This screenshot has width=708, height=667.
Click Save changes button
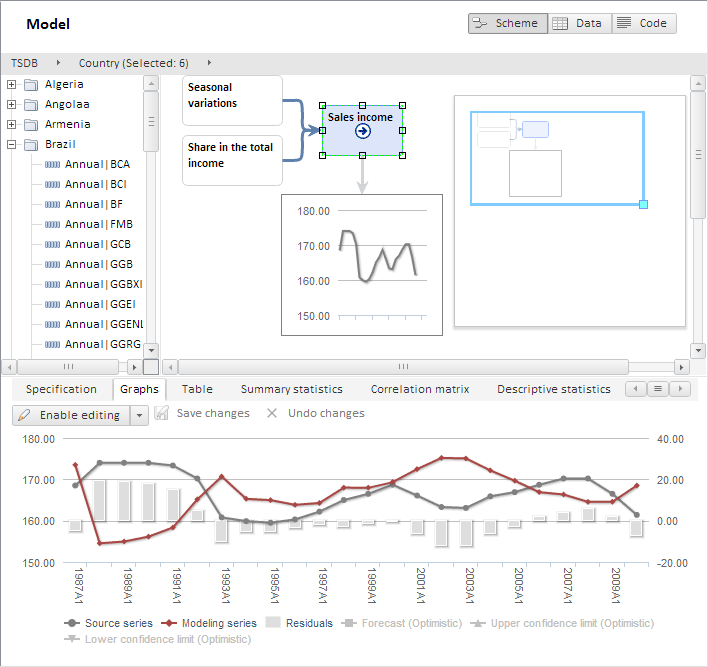(x=202, y=413)
